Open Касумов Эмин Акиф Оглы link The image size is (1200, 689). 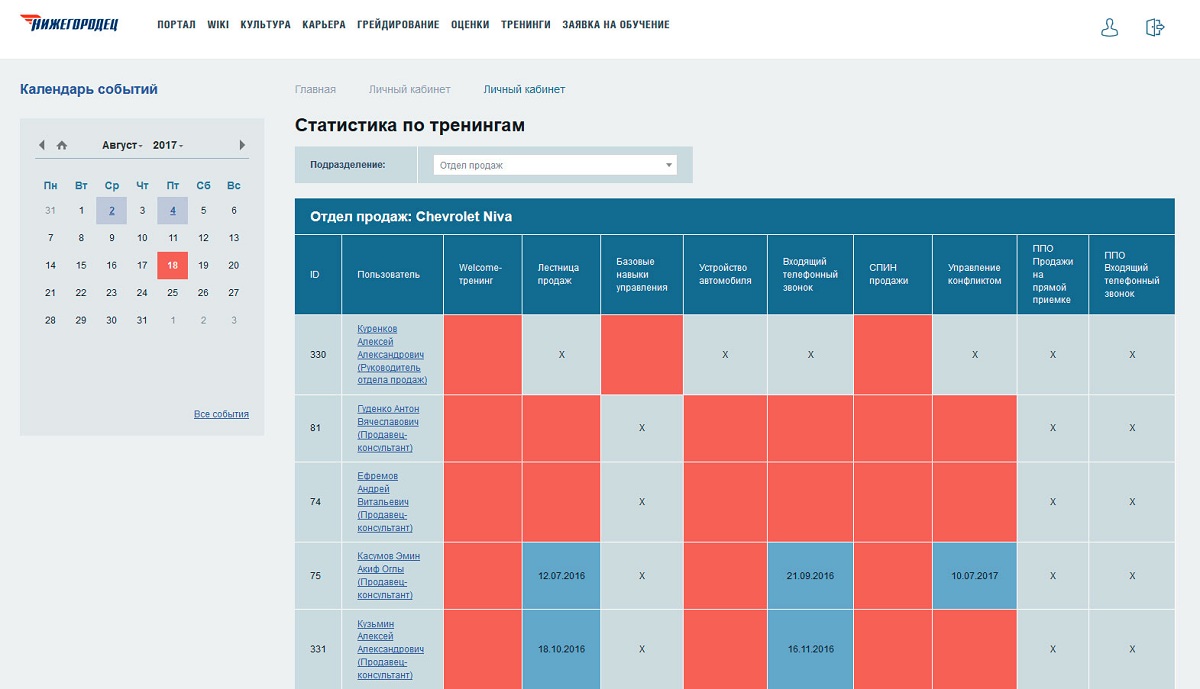[388, 576]
